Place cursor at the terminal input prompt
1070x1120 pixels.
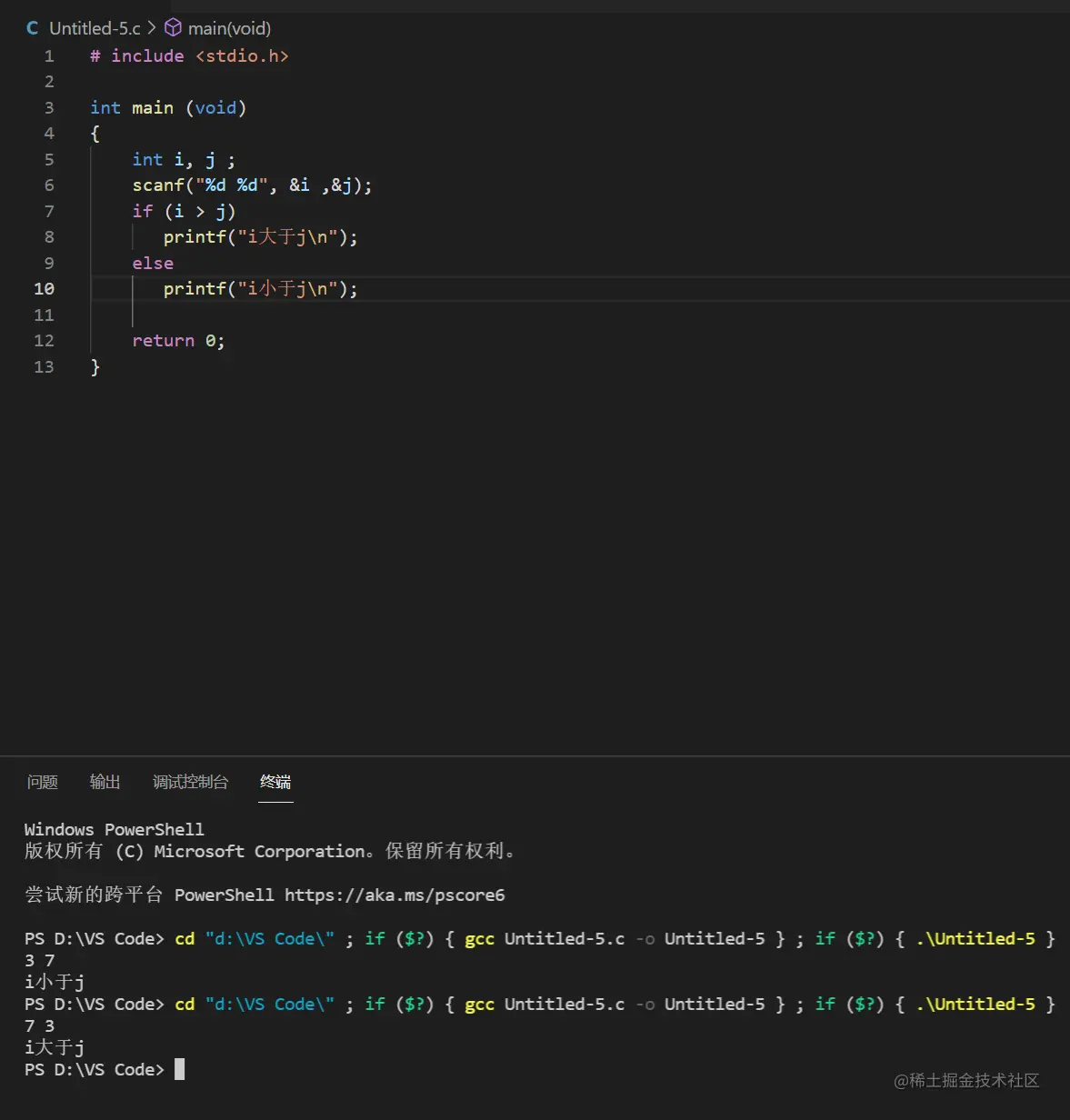tap(179, 1069)
